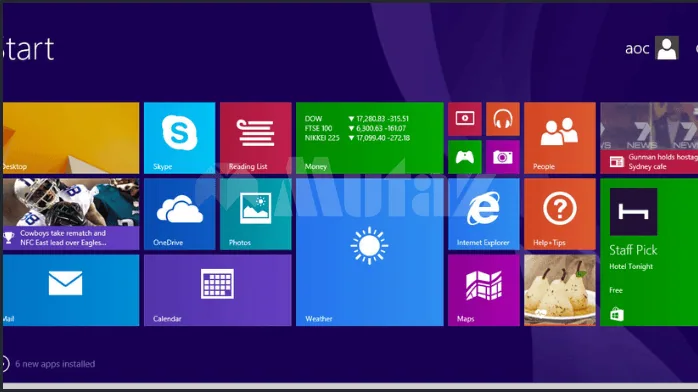Screen dimensions: 698x392
Task: Open the small Games controller tile
Action: [x=465, y=157]
